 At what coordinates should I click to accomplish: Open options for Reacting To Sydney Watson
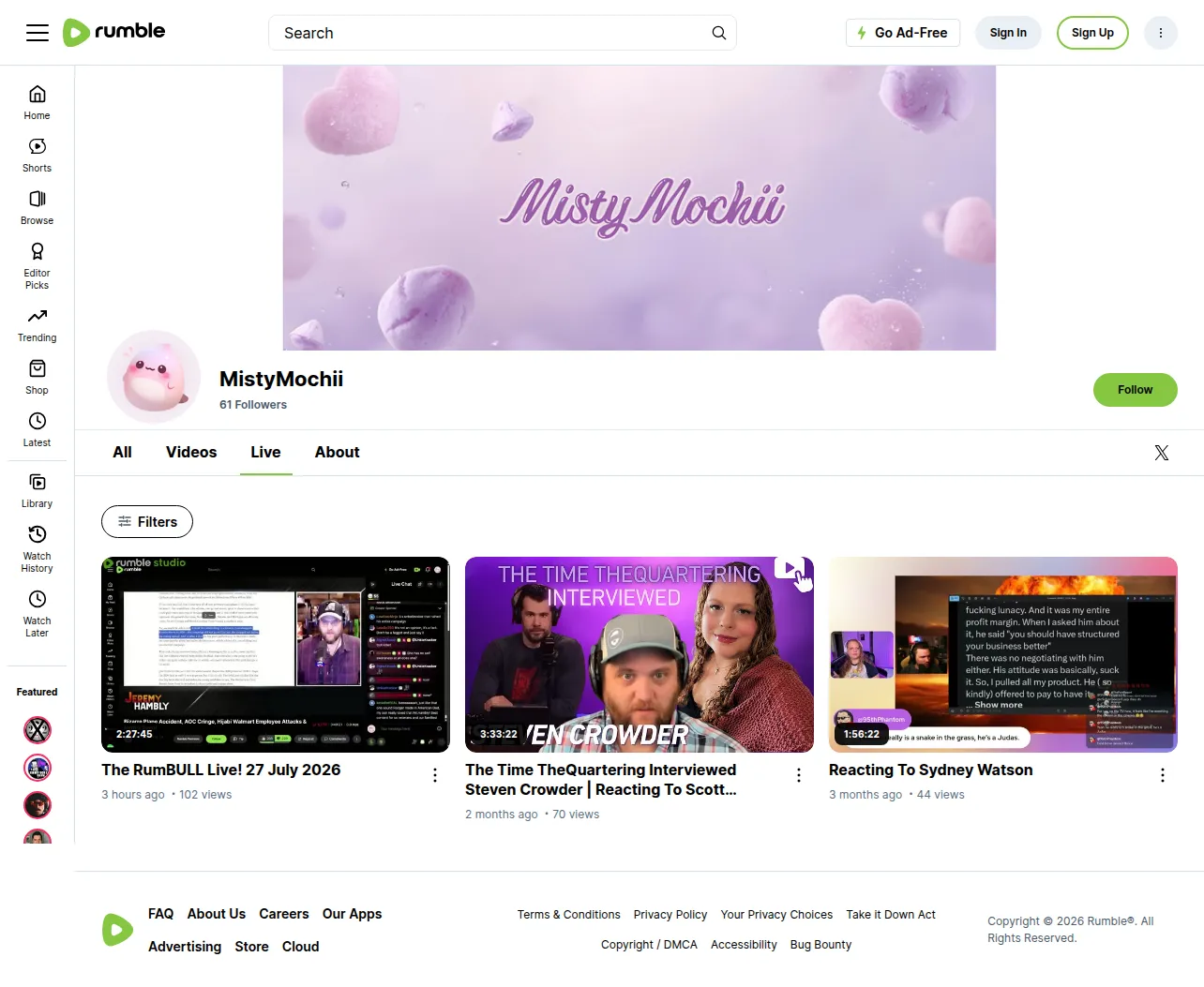[1163, 775]
